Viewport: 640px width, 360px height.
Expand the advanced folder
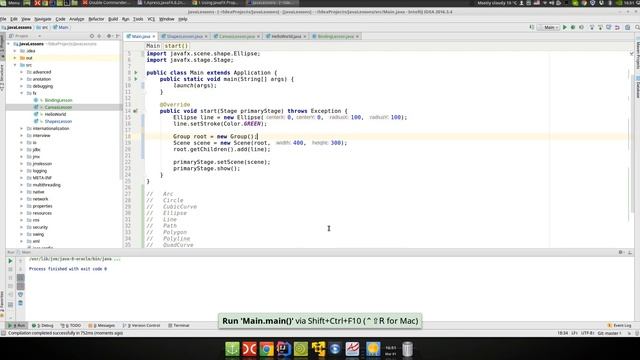pos(22,72)
